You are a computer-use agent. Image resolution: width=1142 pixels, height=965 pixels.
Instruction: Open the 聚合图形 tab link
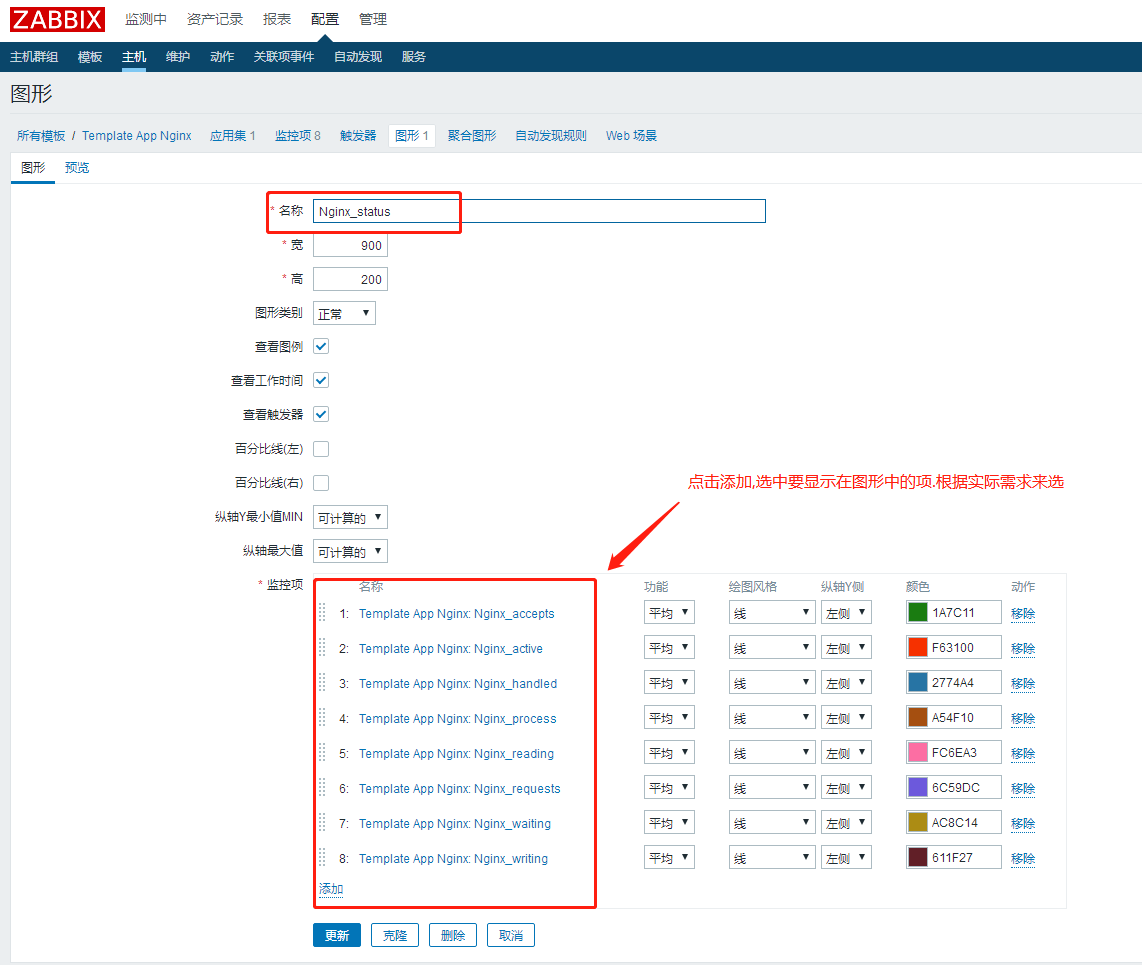(472, 135)
